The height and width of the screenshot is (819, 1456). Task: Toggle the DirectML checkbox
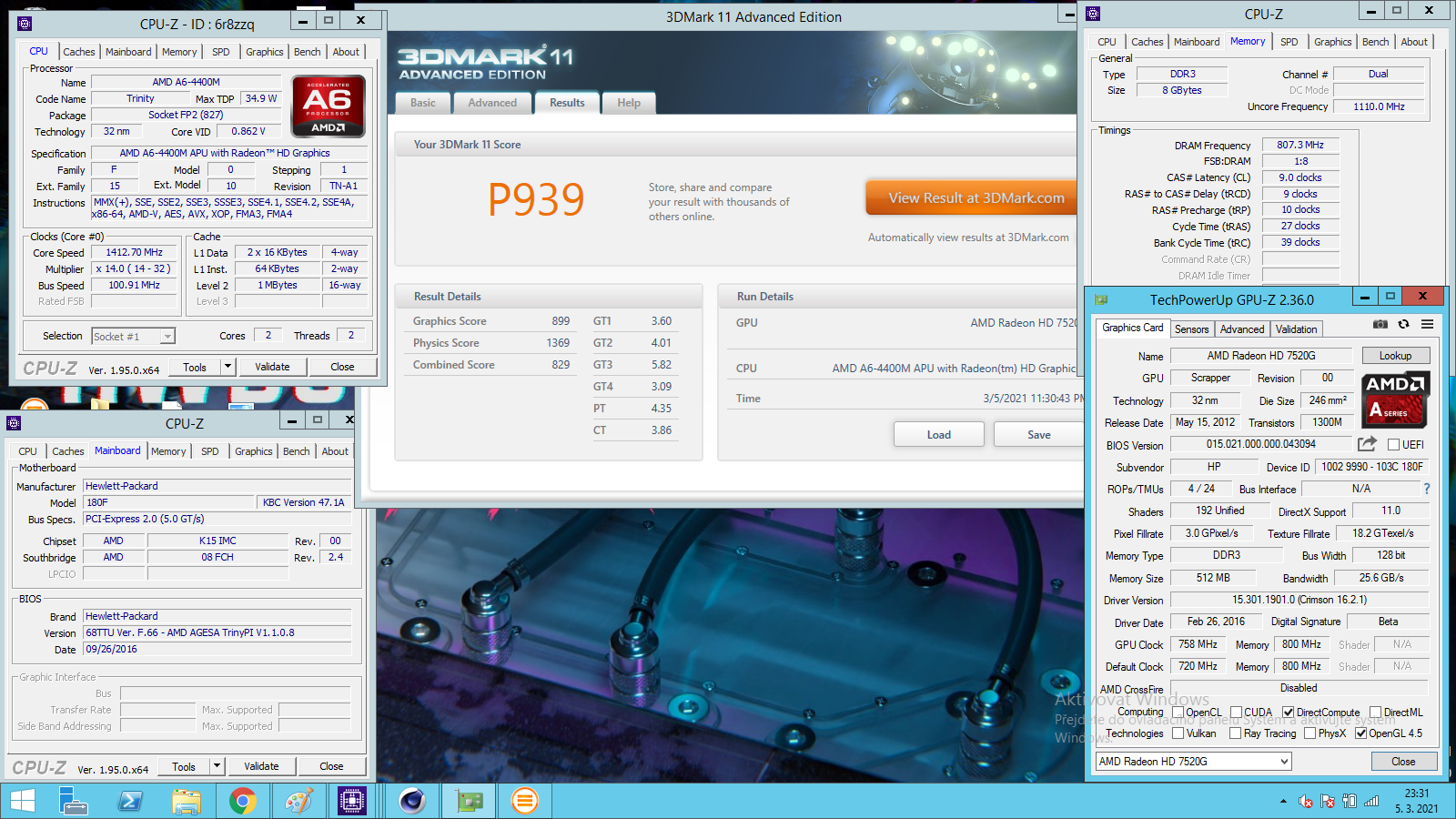click(x=1375, y=713)
